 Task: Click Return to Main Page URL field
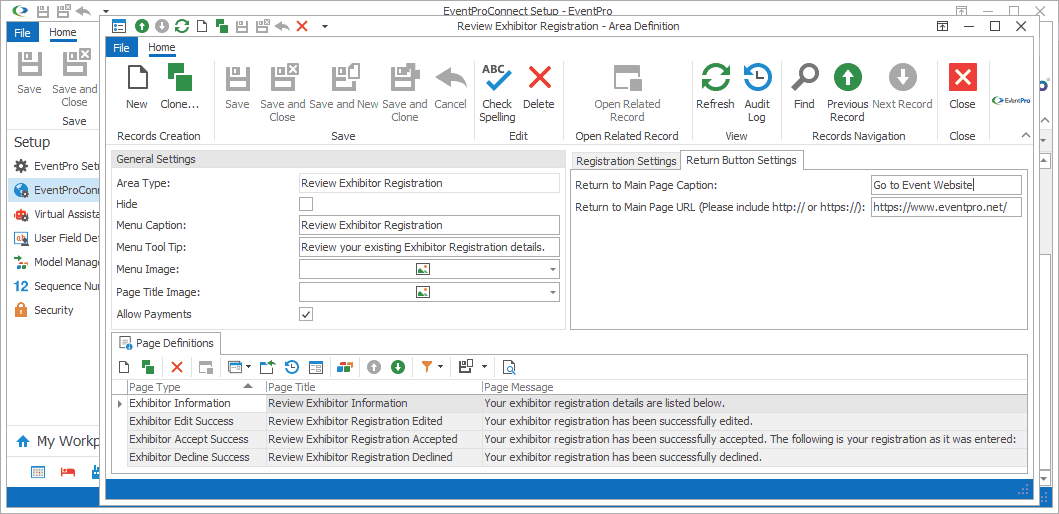click(946, 207)
